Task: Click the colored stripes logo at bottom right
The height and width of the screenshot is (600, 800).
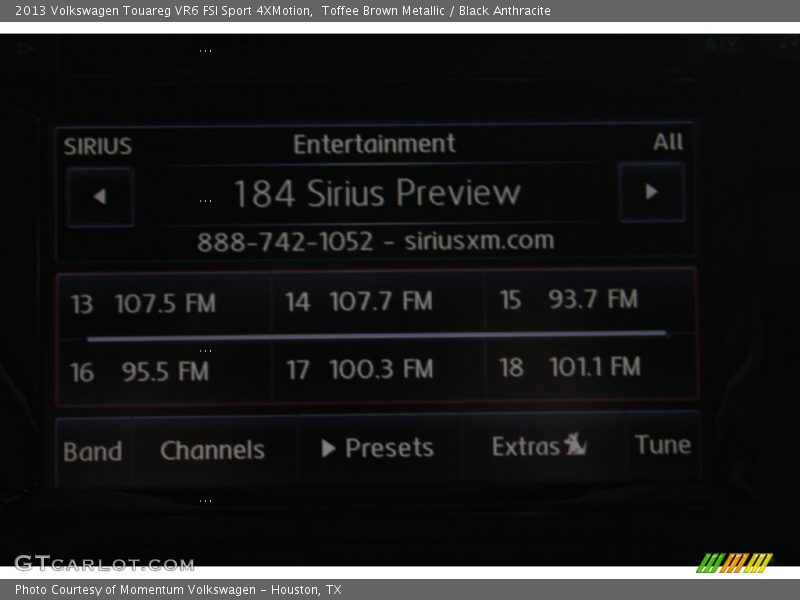Action: [734, 563]
